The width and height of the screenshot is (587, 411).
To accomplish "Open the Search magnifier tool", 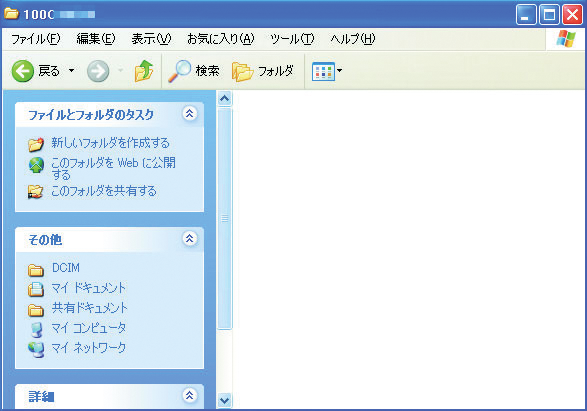I will [x=179, y=71].
